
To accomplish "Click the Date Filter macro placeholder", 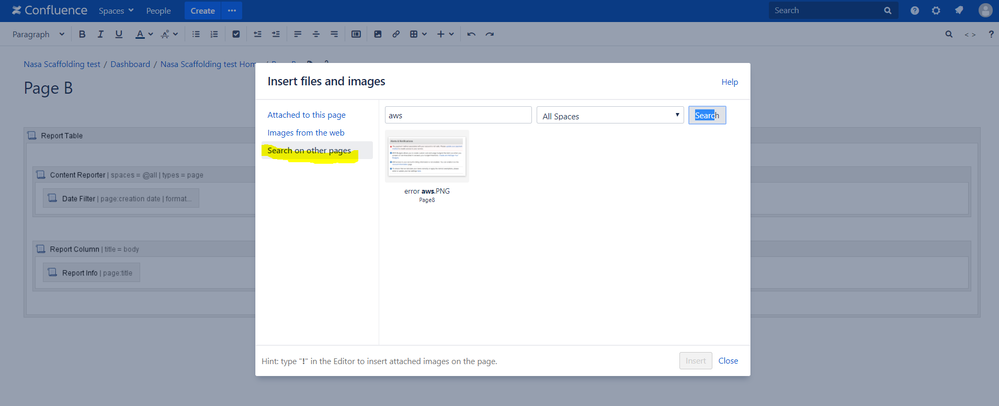I will [x=120, y=199].
